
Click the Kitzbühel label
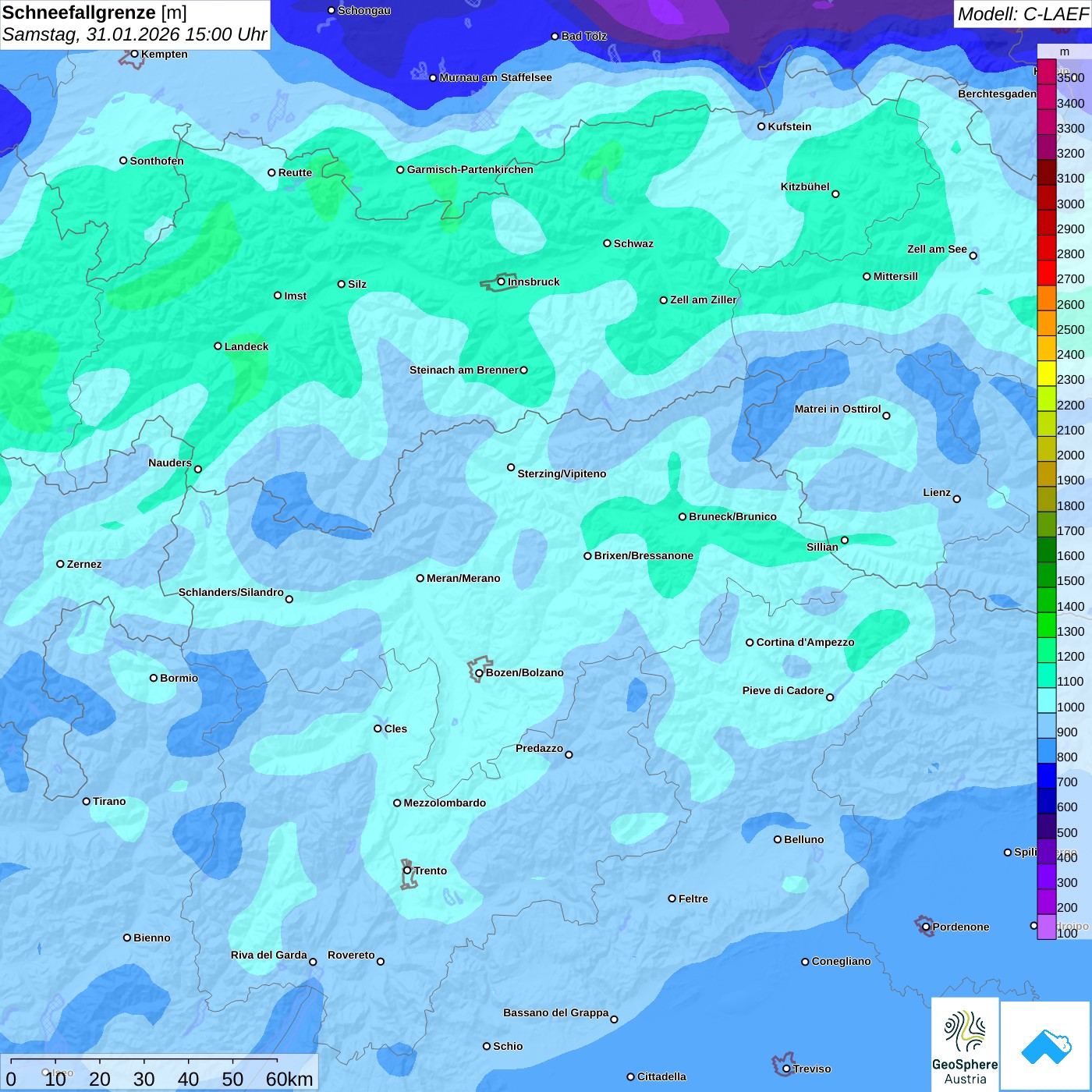coord(805,186)
